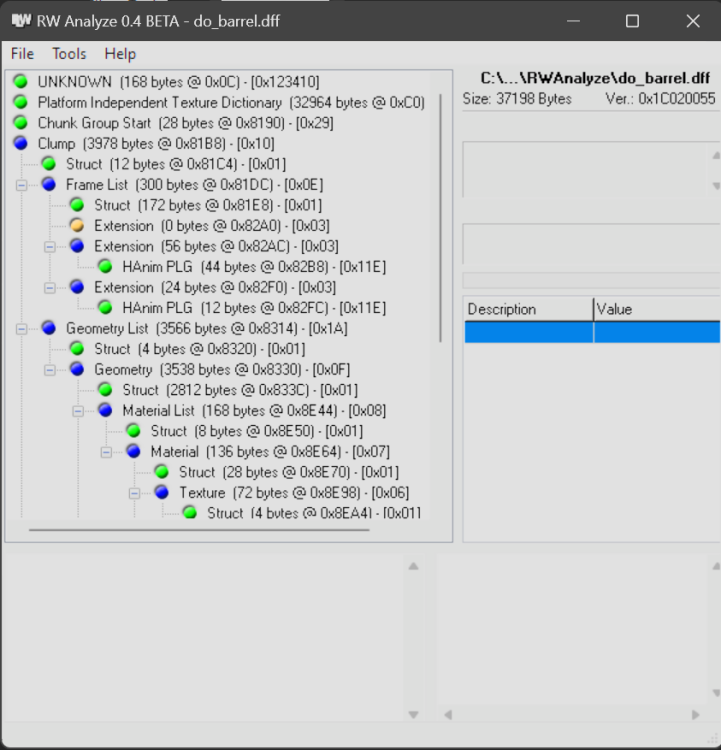Screen dimensions: 721x750
Task: Collapse the Texture node
Action: tap(134, 492)
